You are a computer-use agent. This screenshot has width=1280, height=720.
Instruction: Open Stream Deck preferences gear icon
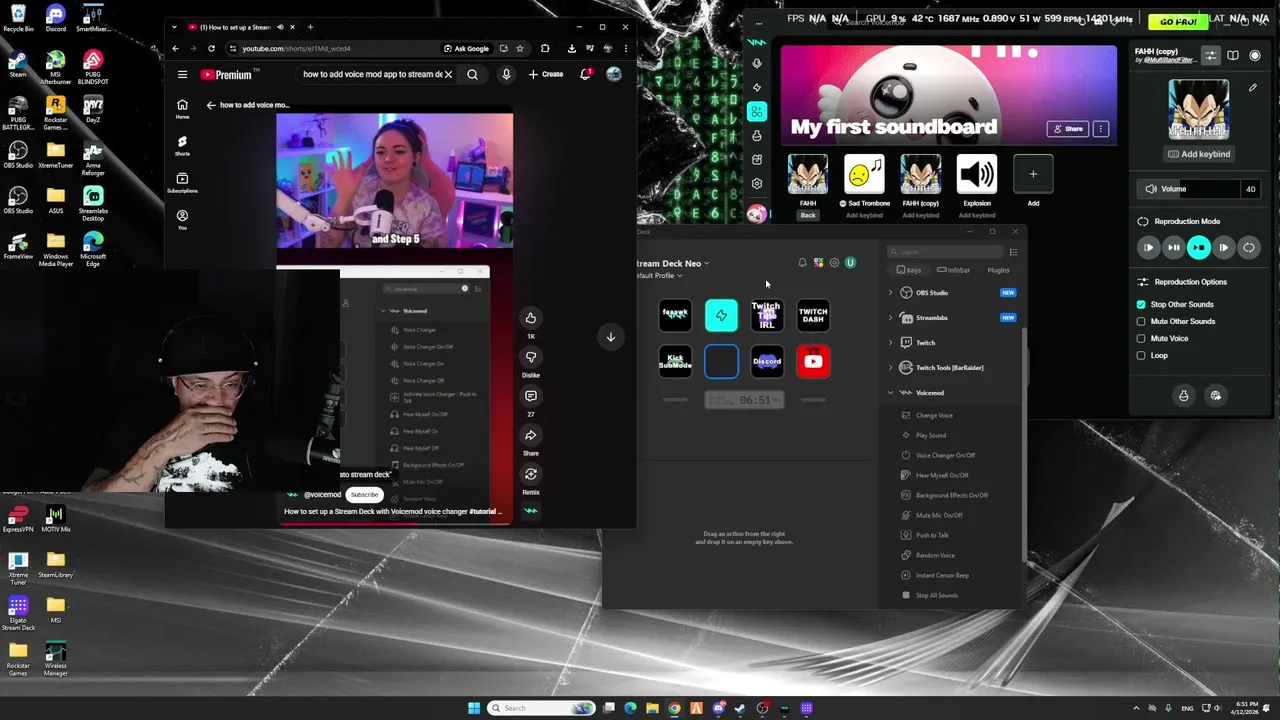pyautogui.click(x=834, y=263)
